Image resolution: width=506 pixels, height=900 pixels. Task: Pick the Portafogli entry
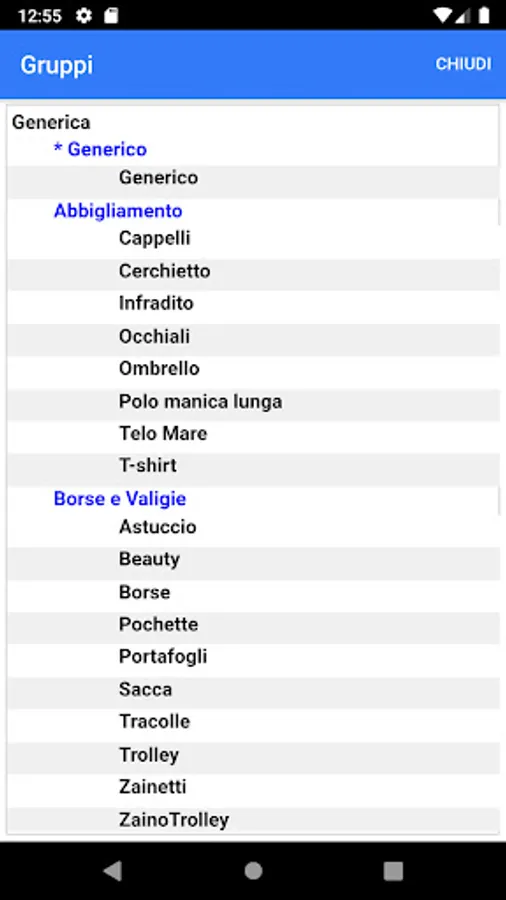253,657
